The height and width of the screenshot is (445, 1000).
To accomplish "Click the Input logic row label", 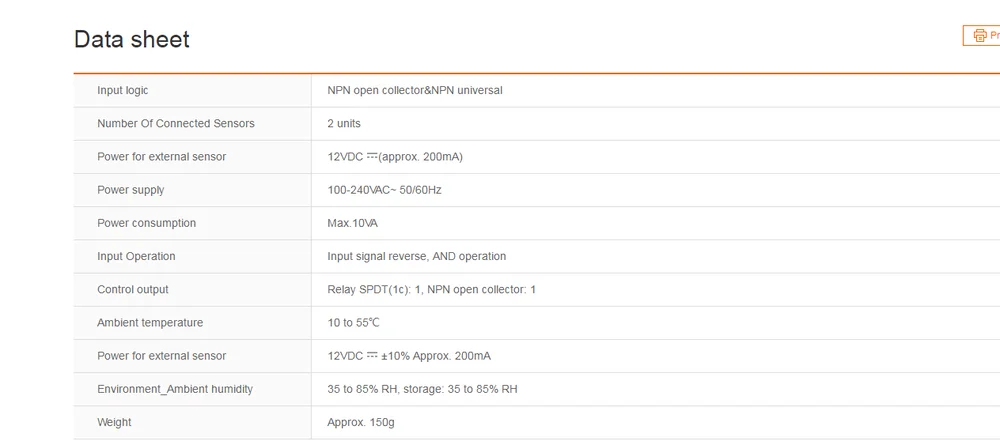I will pyautogui.click(x=122, y=91).
